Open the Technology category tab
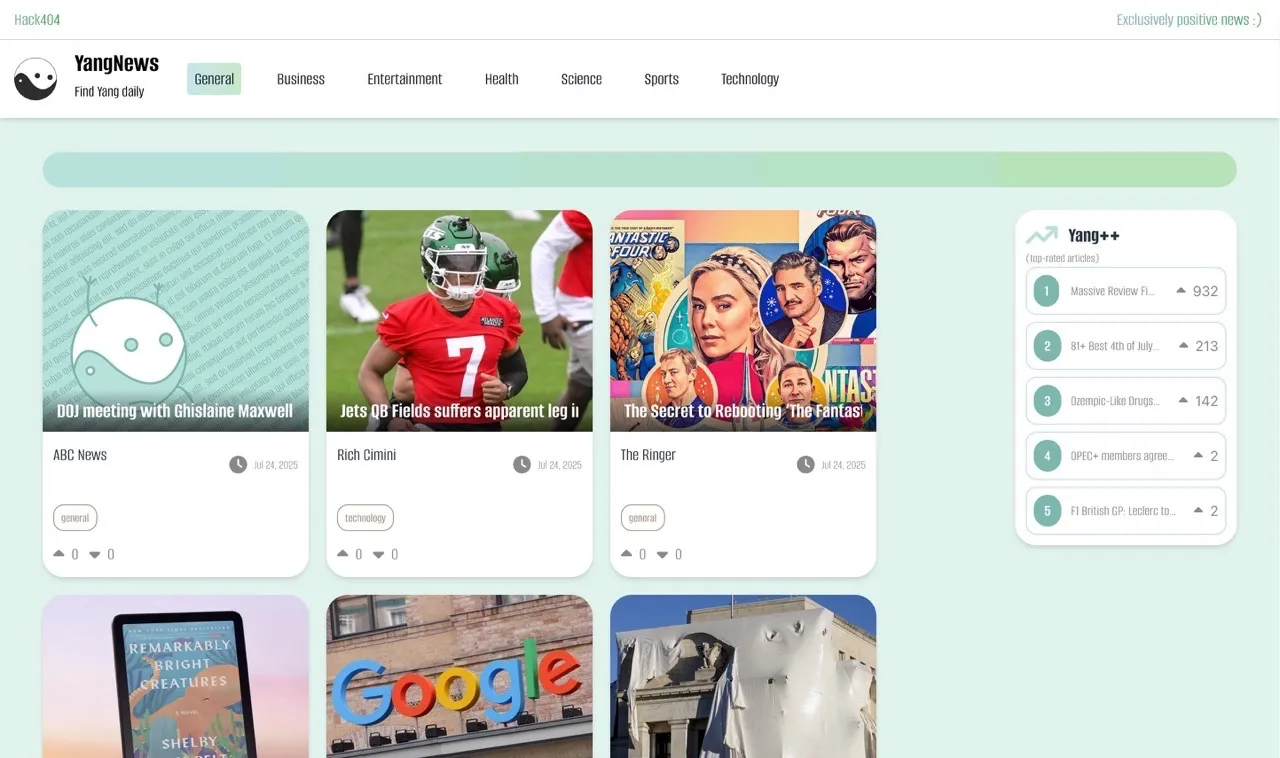The width and height of the screenshot is (1280, 758). pyautogui.click(x=749, y=79)
